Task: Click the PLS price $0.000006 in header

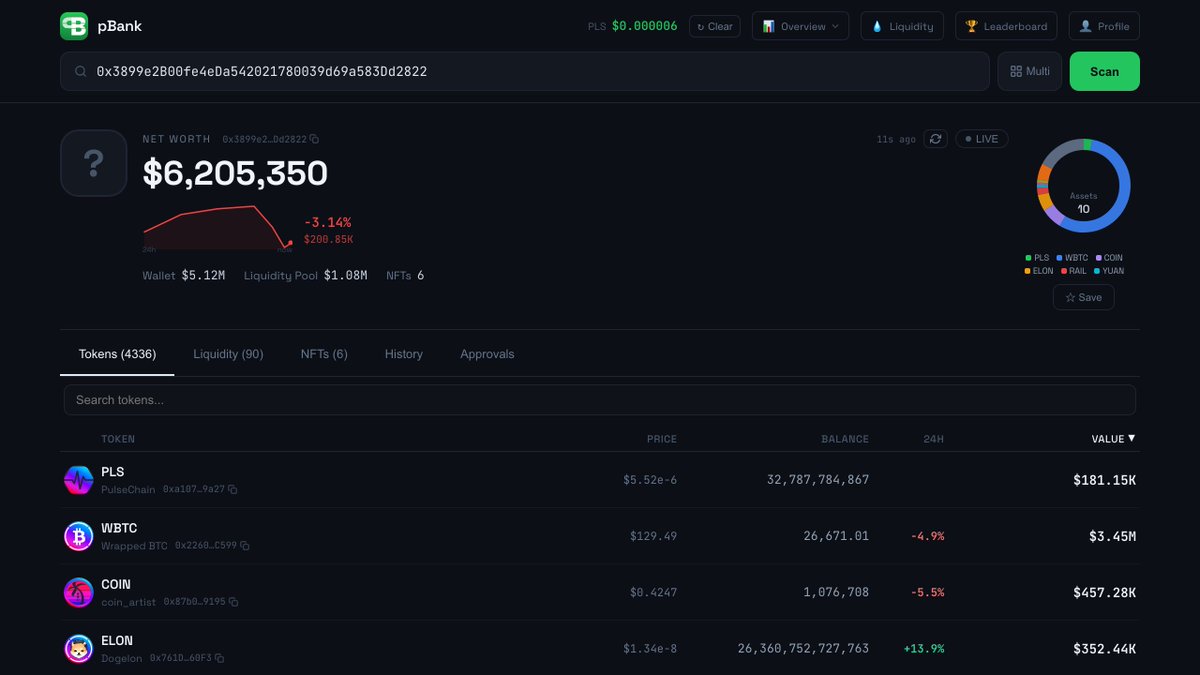Action: [x=644, y=26]
